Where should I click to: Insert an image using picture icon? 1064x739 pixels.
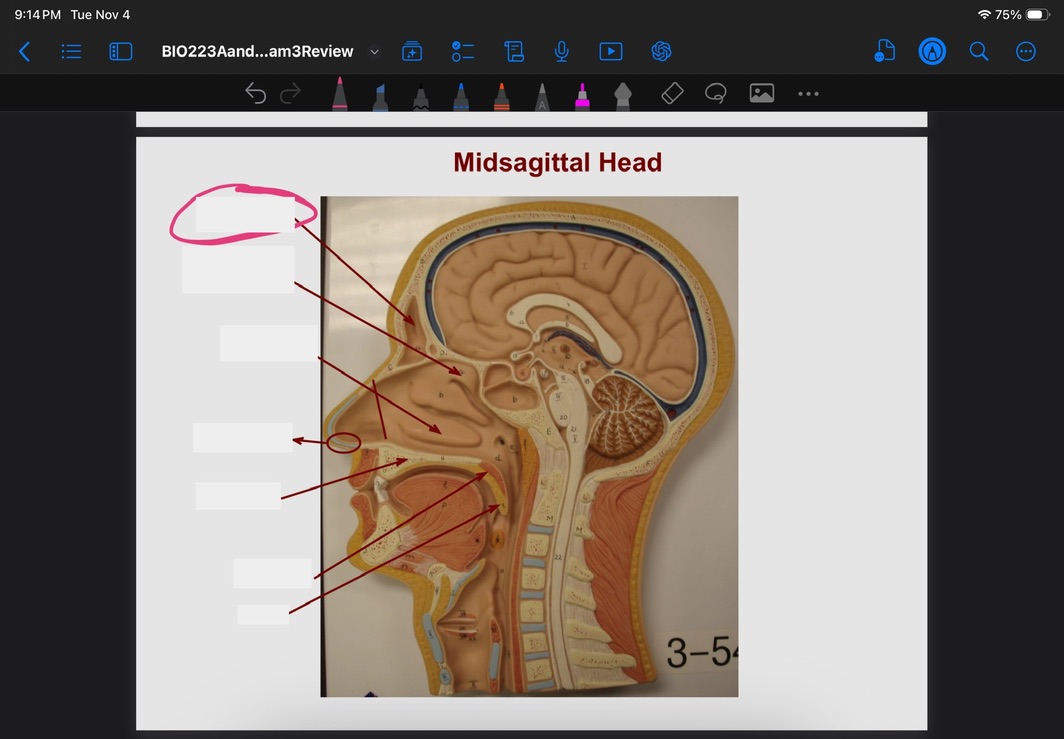pyautogui.click(x=762, y=93)
